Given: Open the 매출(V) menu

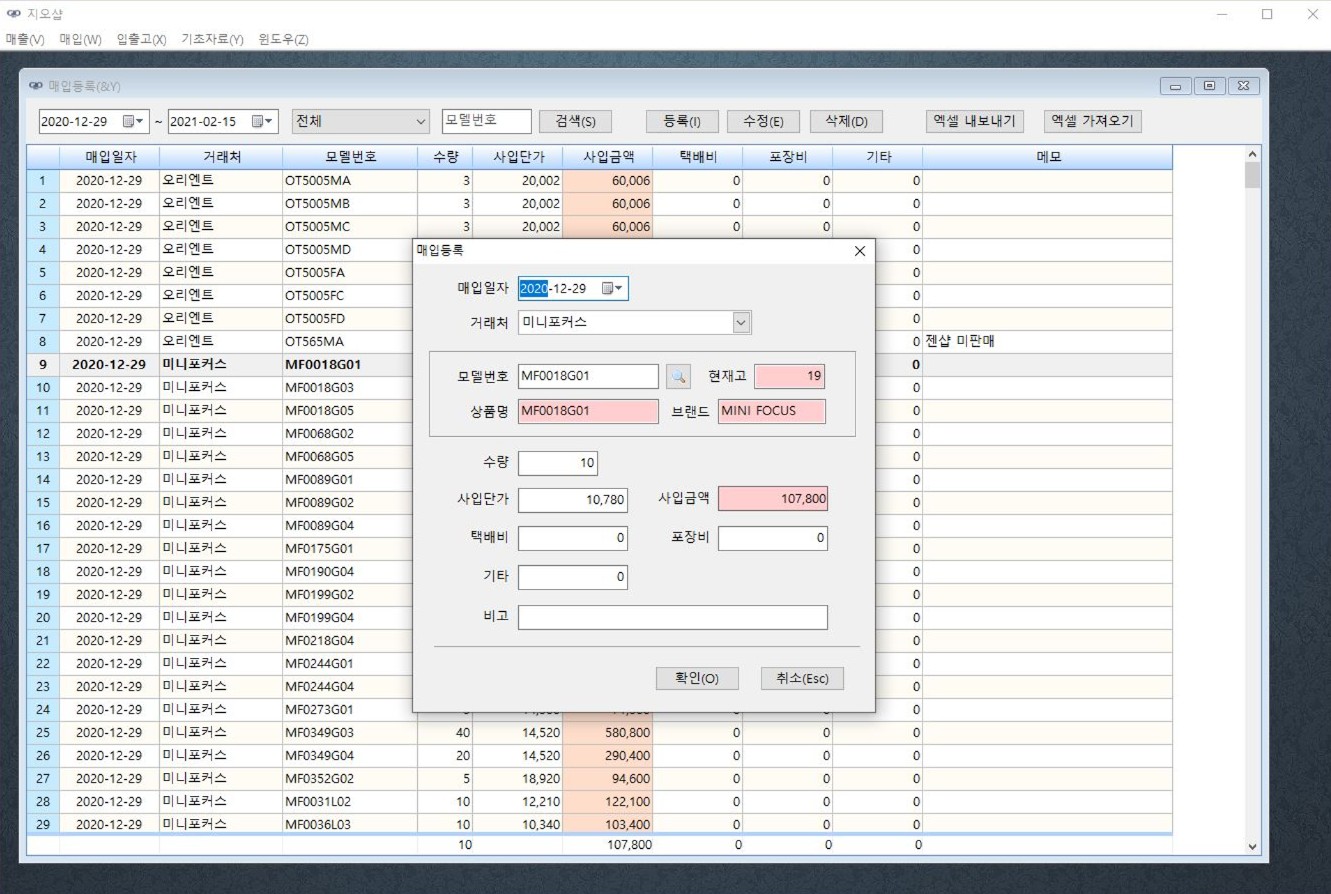Looking at the screenshot, I should click(x=25, y=39).
